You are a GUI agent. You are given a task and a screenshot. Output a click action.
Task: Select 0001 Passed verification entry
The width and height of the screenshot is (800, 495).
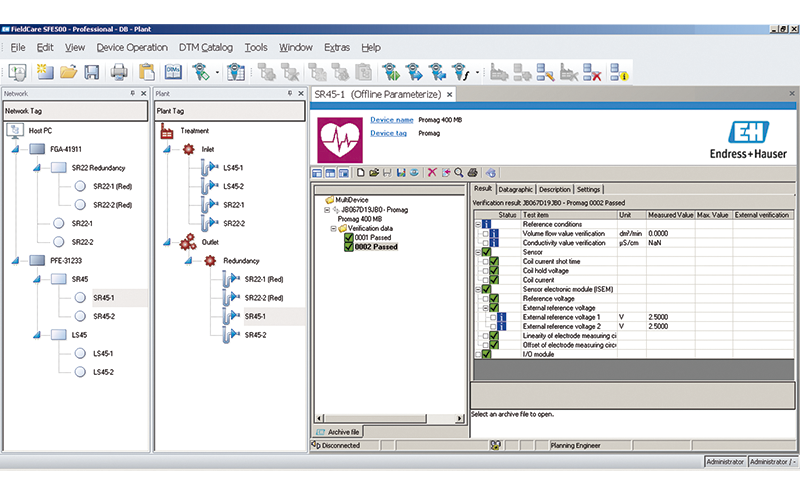372,238
